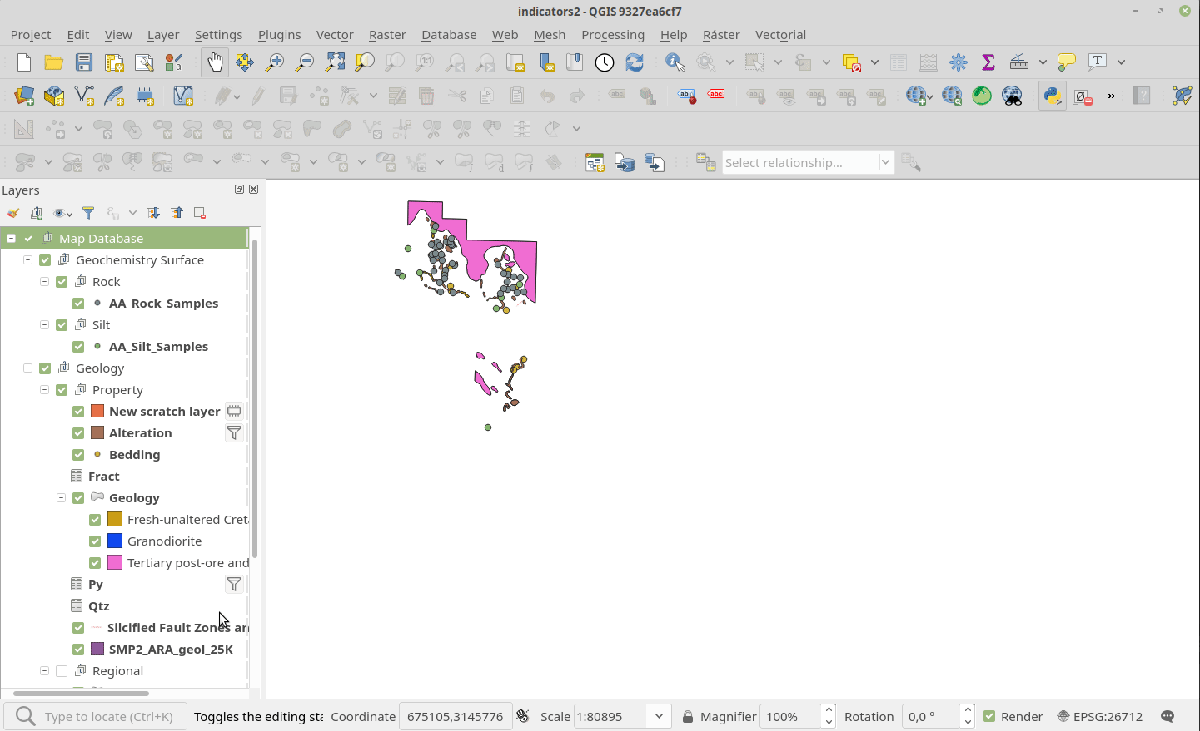The width and height of the screenshot is (1200, 731).
Task: Click the Save Project icon
Action: [84, 63]
